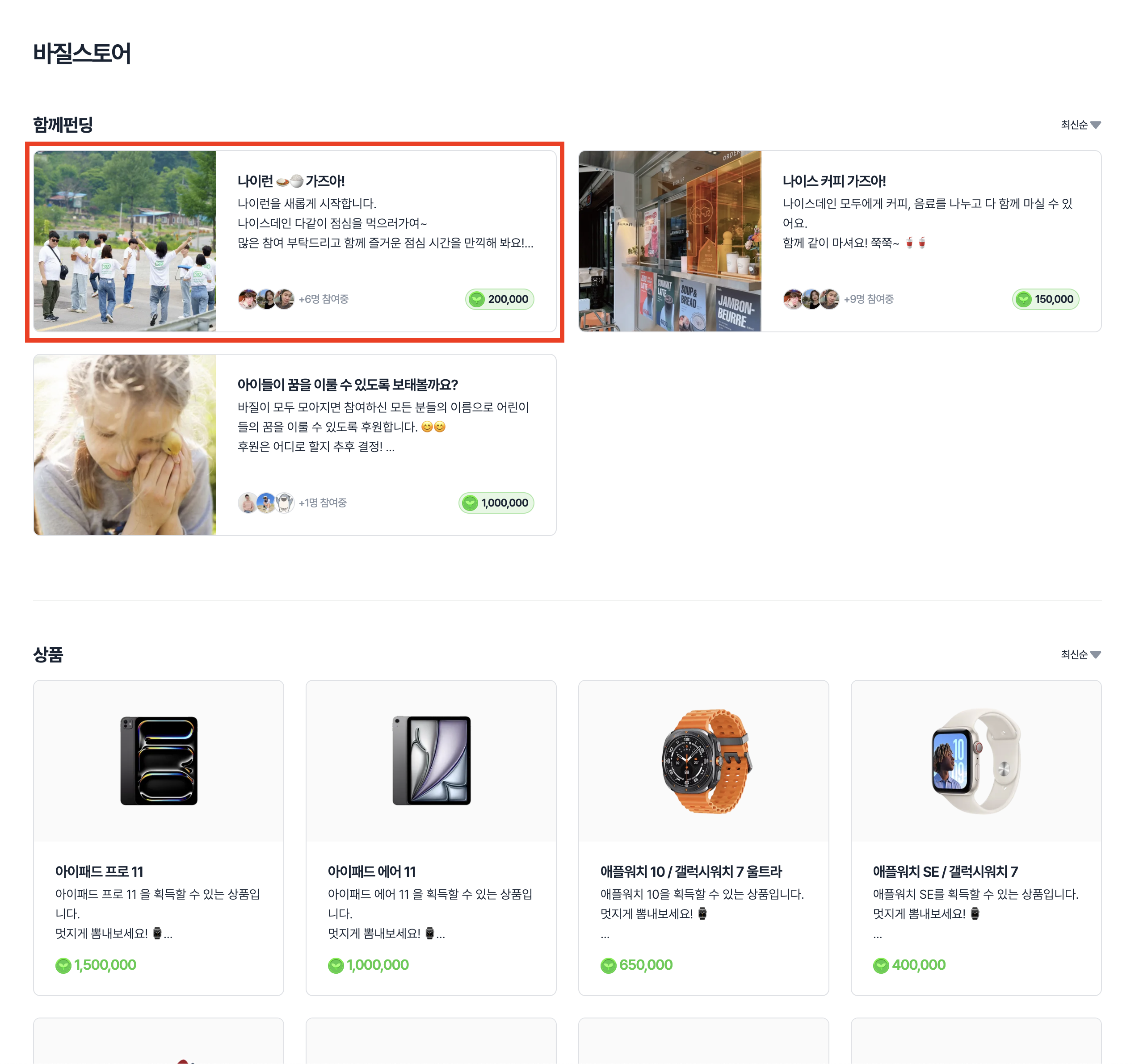Click participant avatars on 나이런 가즈아 card
1135x1064 pixels.
point(266,299)
